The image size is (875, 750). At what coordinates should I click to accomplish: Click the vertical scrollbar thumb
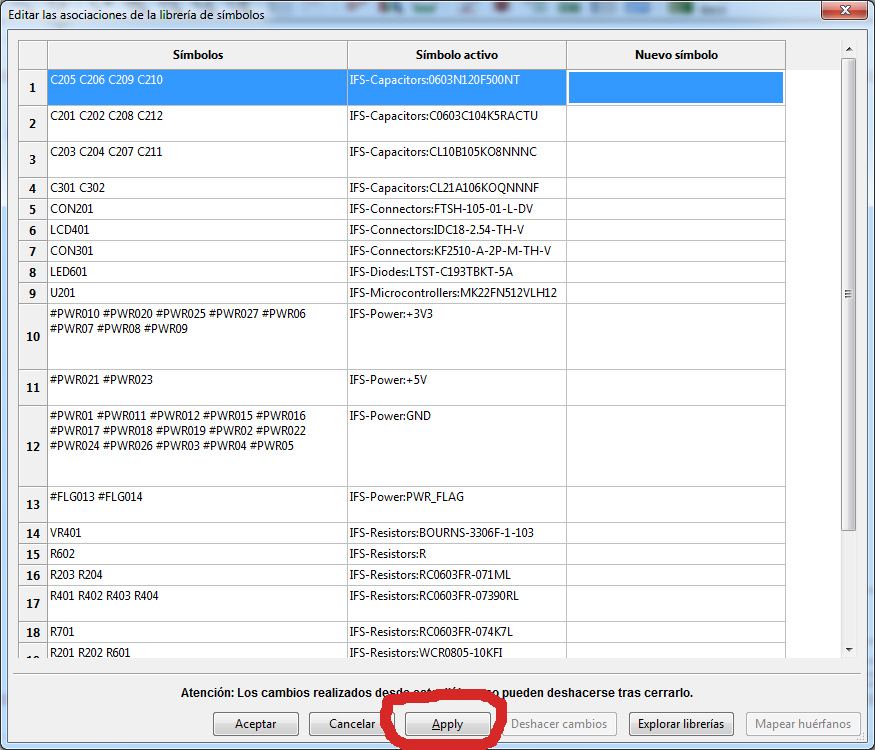tap(849, 293)
